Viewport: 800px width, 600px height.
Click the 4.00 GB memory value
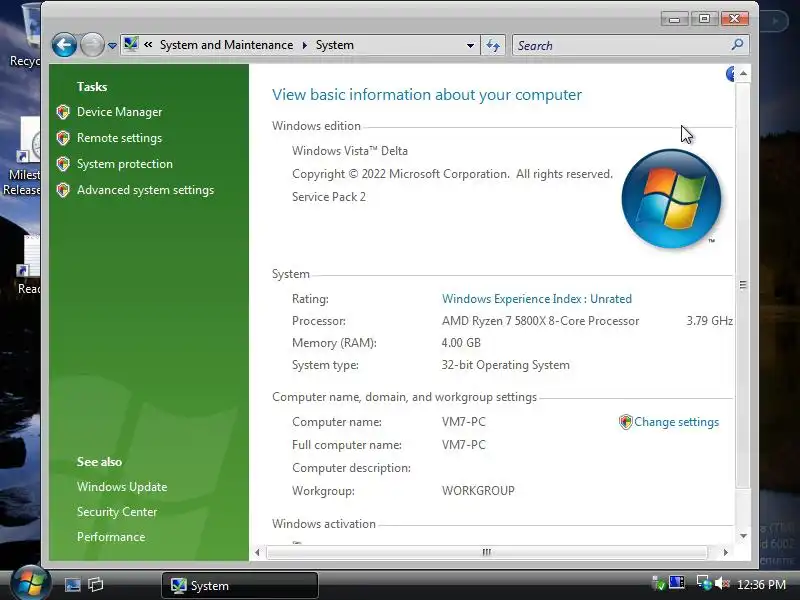(x=461, y=343)
